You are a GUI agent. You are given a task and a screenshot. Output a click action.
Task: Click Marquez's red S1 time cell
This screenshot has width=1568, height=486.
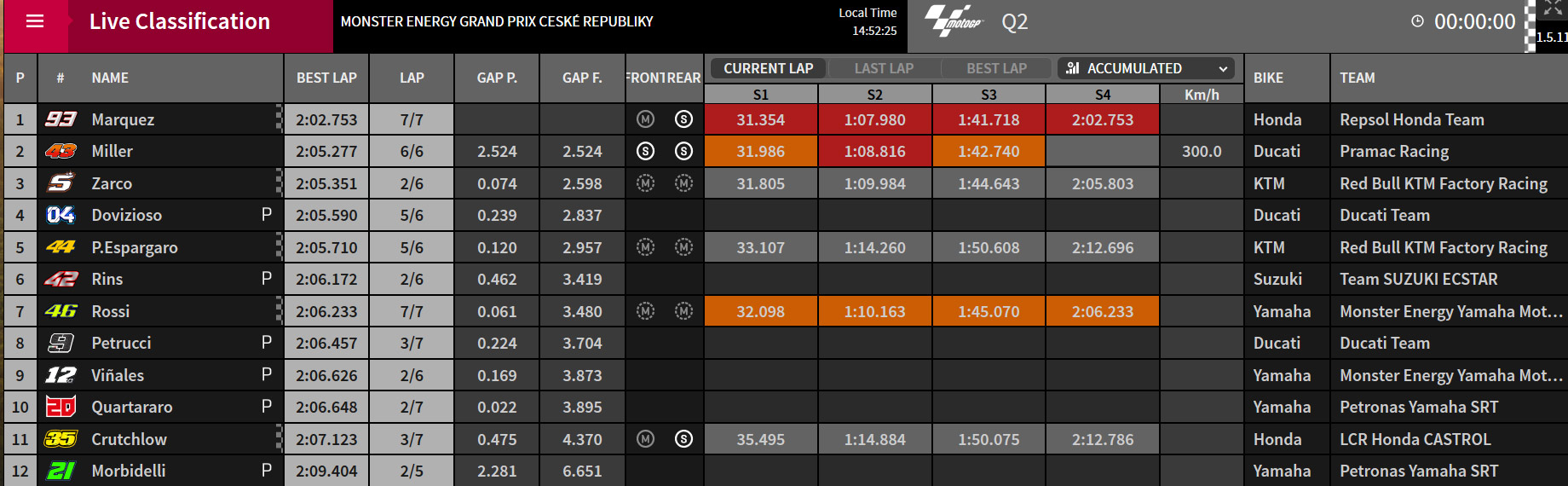pos(761,119)
